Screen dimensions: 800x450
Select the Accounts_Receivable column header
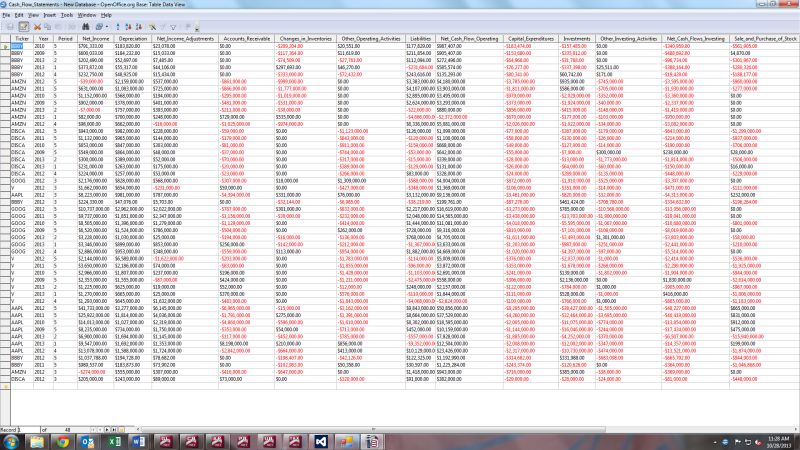(x=246, y=39)
